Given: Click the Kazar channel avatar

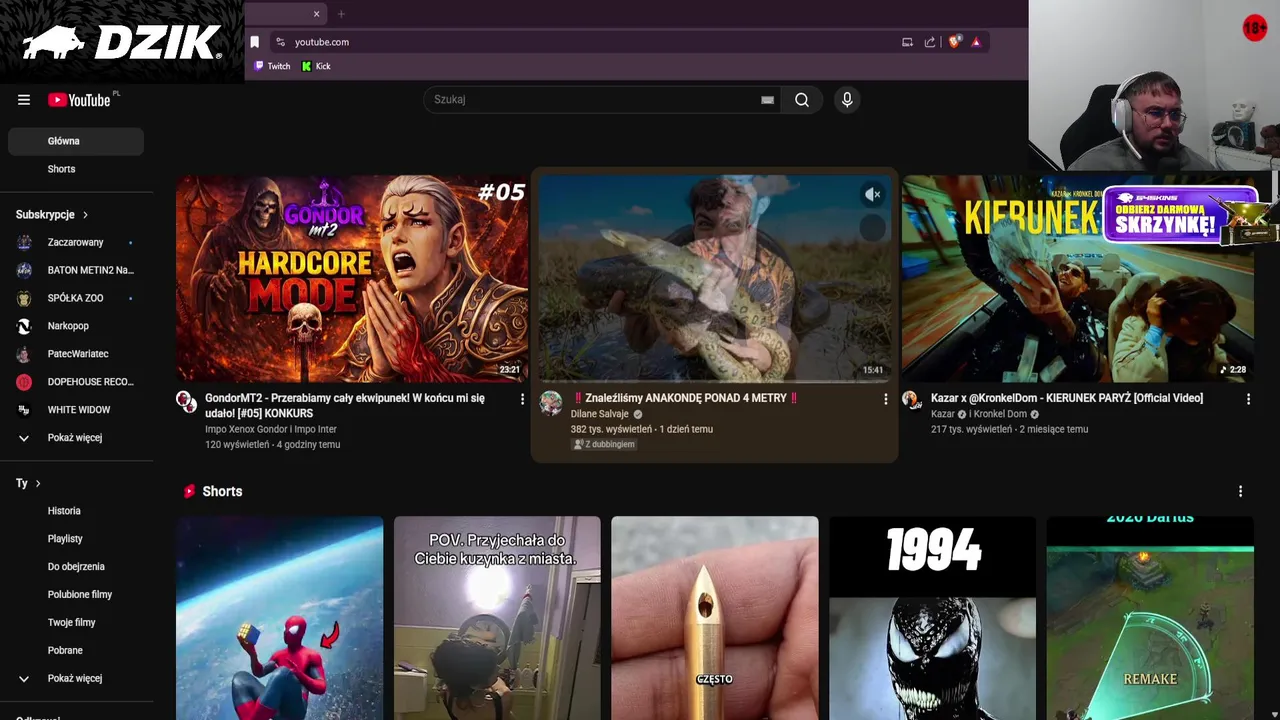Looking at the screenshot, I should pyautogui.click(x=911, y=399).
